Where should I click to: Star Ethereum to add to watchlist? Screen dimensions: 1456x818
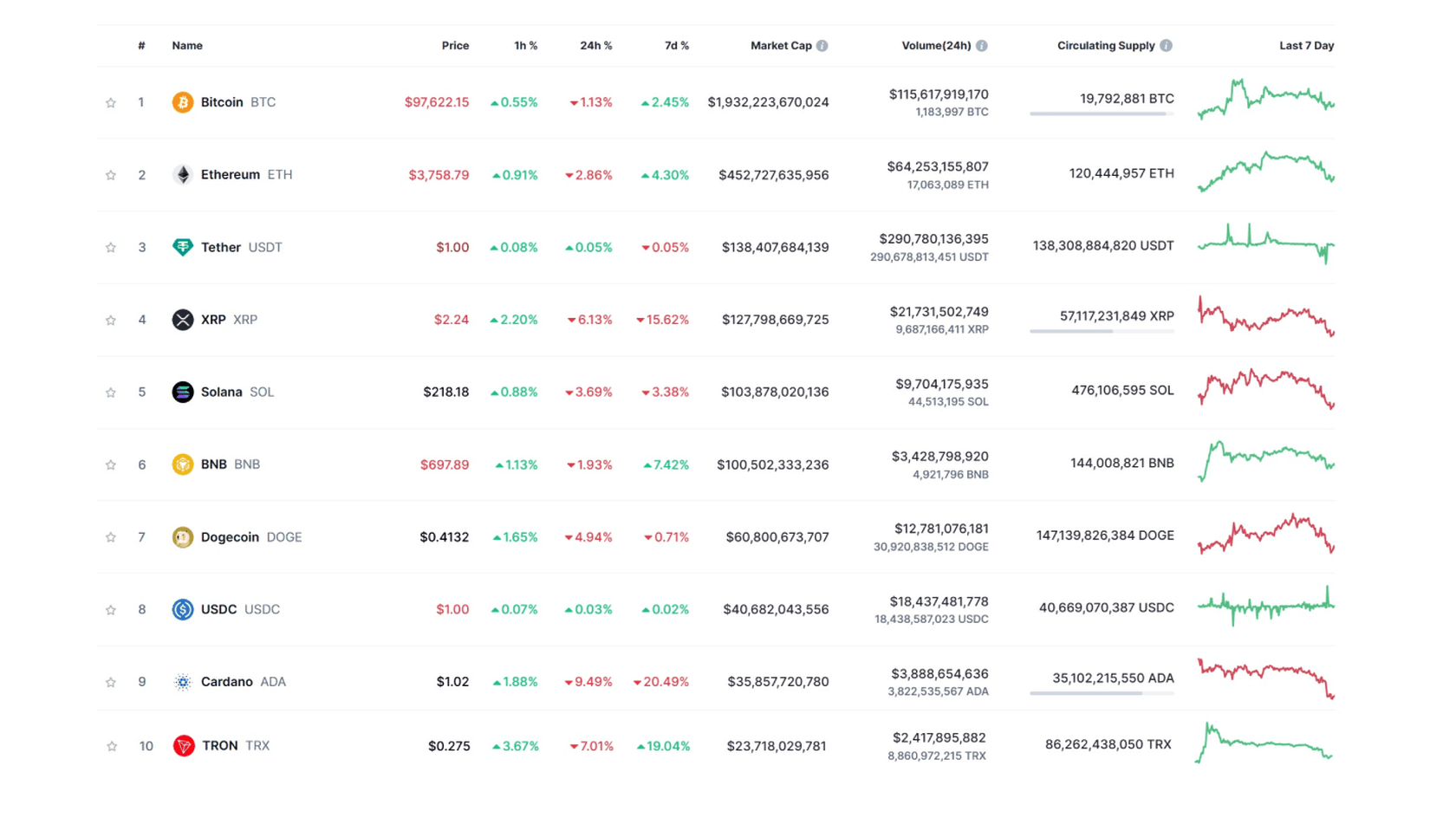point(111,175)
